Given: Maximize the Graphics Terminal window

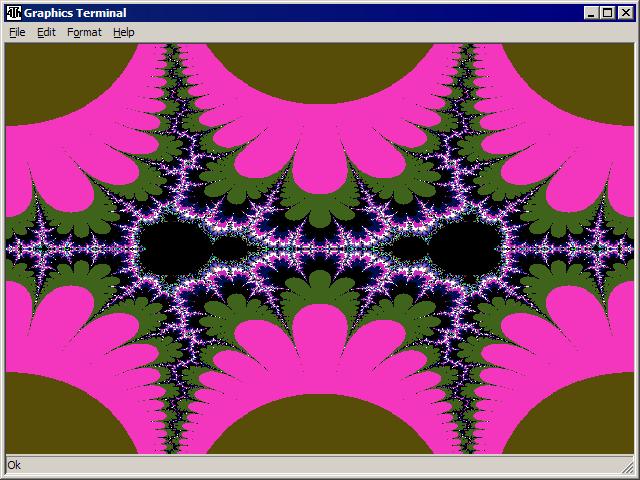Looking at the screenshot, I should [607, 13].
